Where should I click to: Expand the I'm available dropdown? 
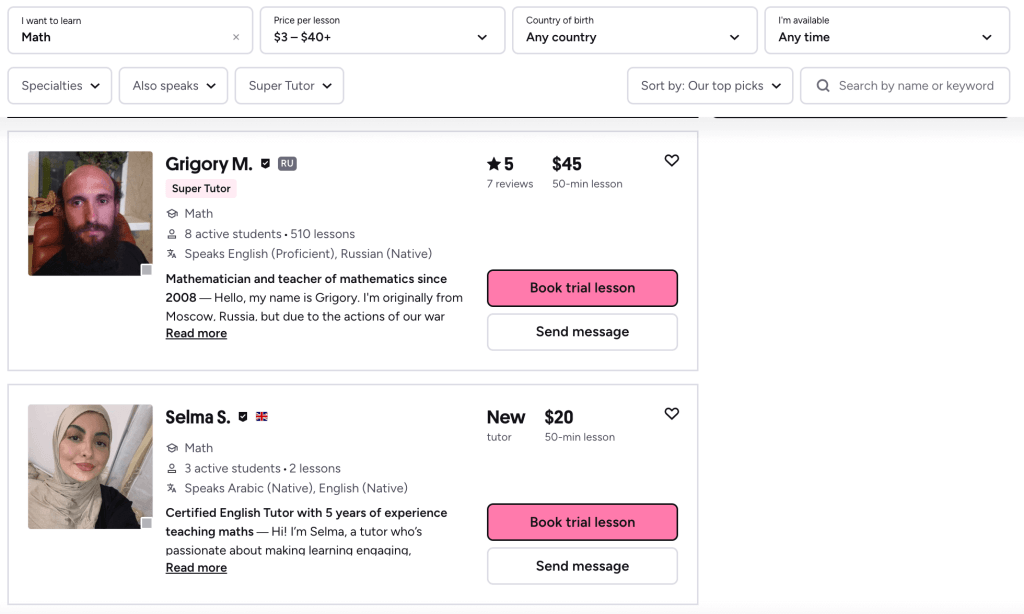point(886,30)
